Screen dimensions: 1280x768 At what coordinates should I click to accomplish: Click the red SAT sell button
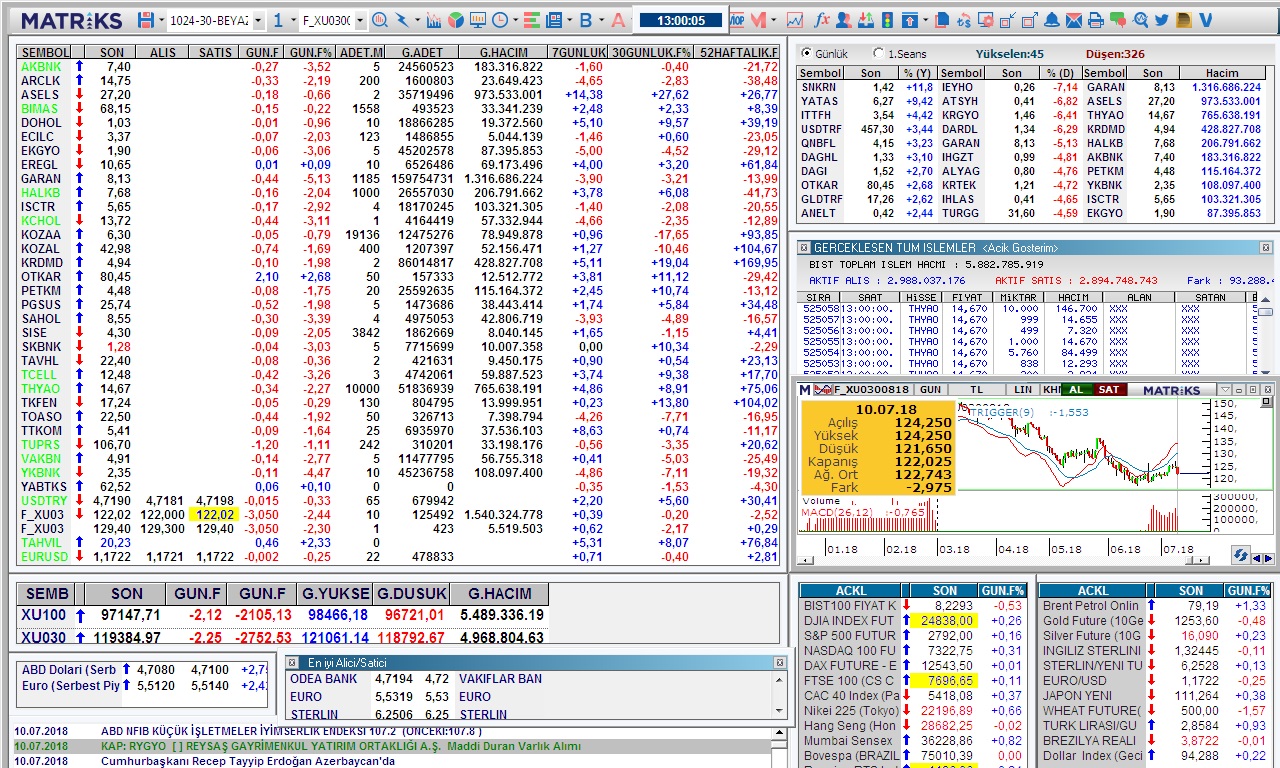point(1109,389)
